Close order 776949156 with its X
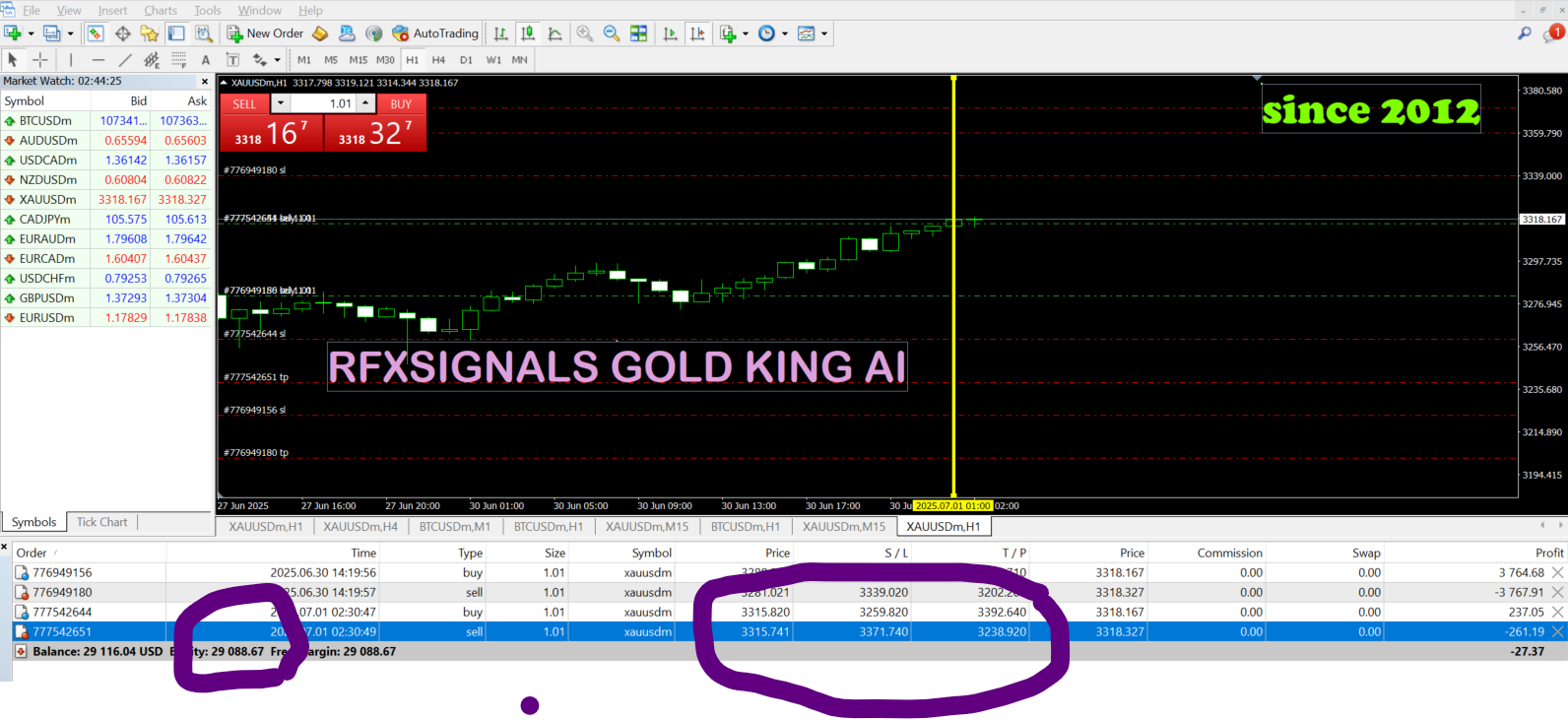The image size is (1568, 720). (x=1557, y=572)
